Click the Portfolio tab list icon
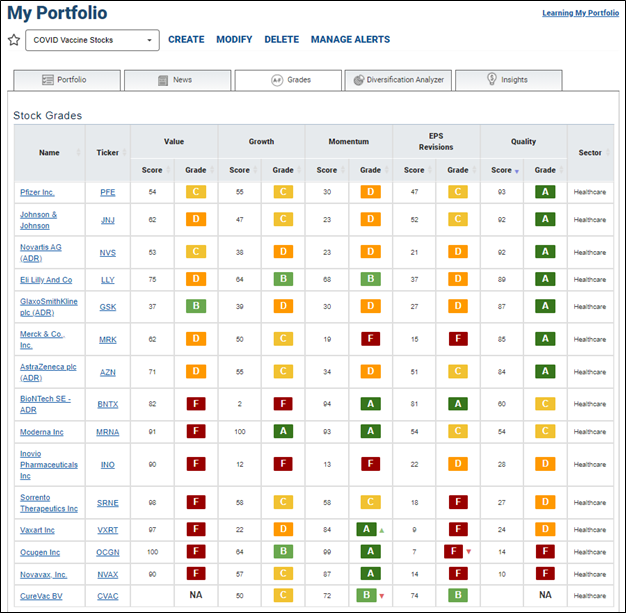This screenshot has width=626, height=613. tap(48, 80)
